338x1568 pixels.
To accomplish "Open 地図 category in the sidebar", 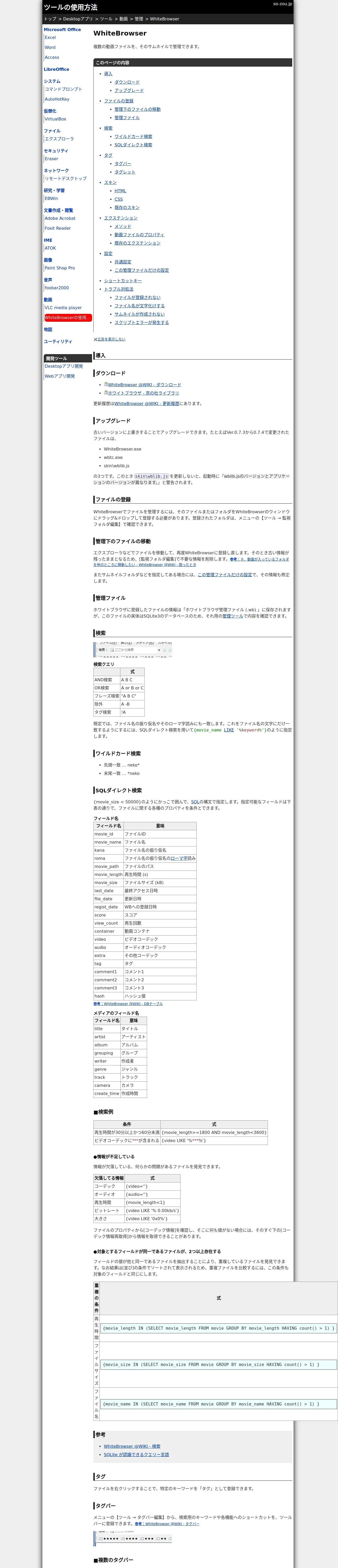I will click(x=48, y=329).
